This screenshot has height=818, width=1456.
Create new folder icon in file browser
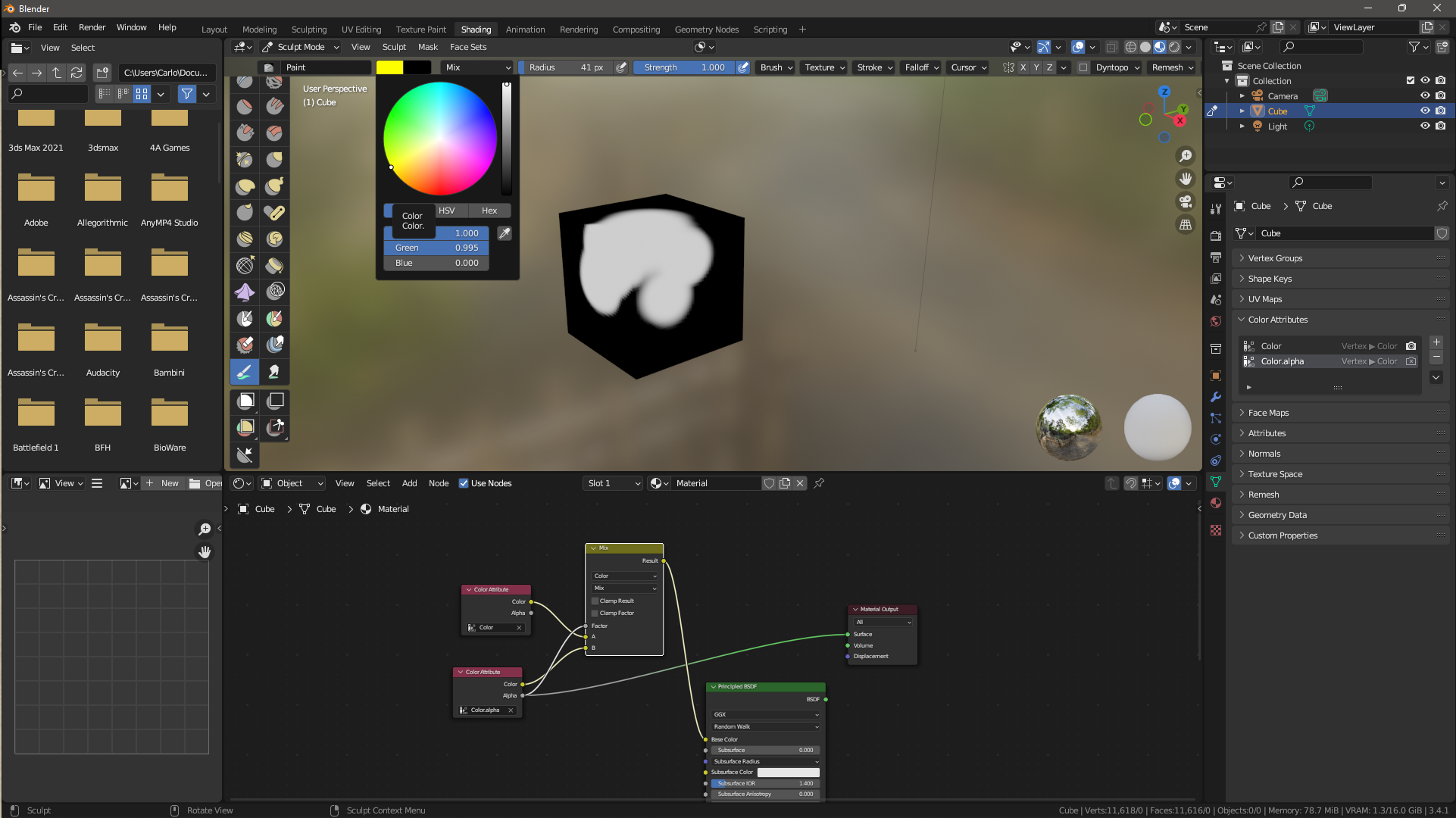[102, 73]
